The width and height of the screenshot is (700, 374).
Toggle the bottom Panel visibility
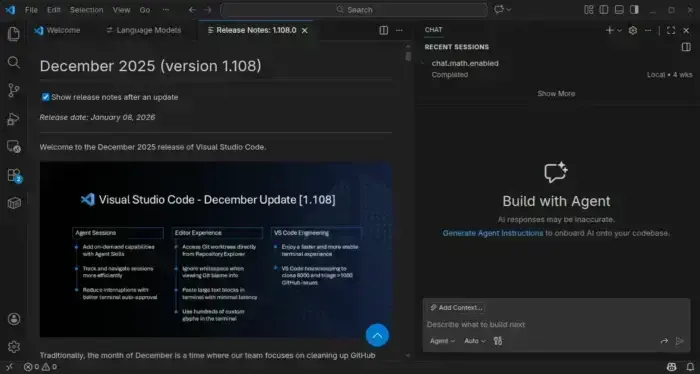[x=619, y=10]
